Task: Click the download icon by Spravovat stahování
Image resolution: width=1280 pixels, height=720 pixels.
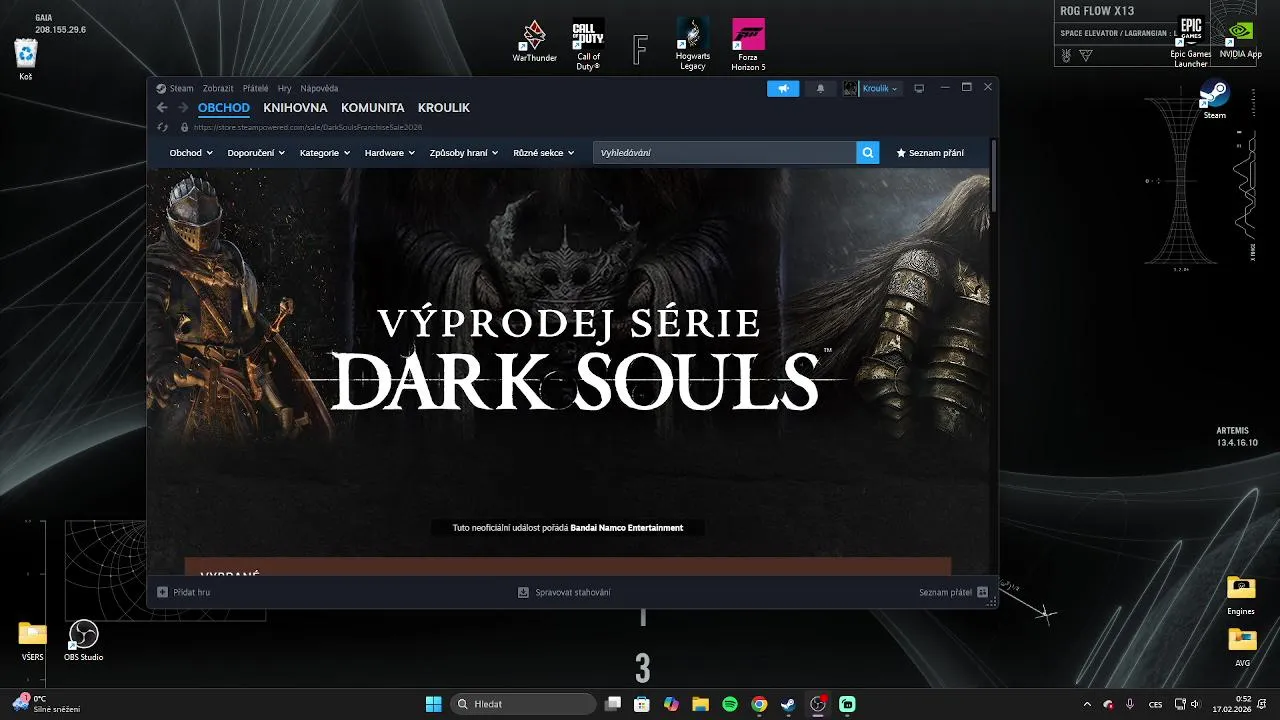Action: (523, 592)
